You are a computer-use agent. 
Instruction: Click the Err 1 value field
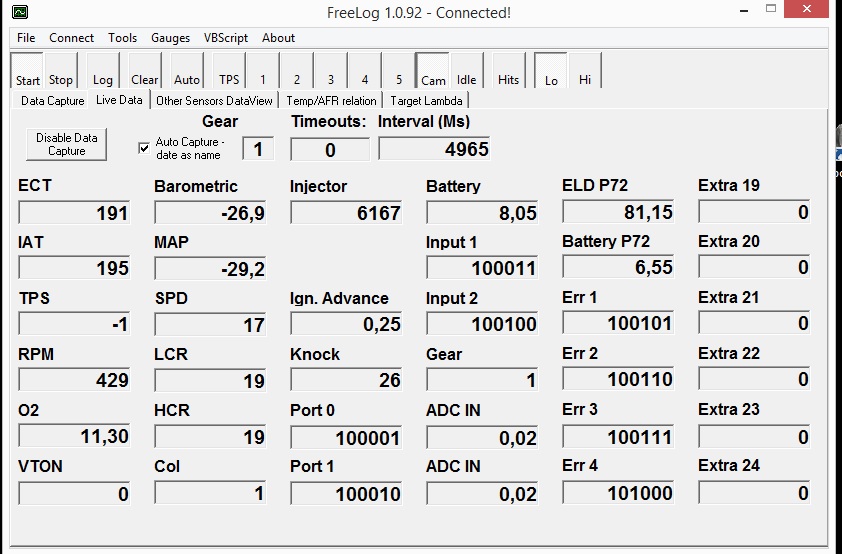pyautogui.click(x=618, y=323)
